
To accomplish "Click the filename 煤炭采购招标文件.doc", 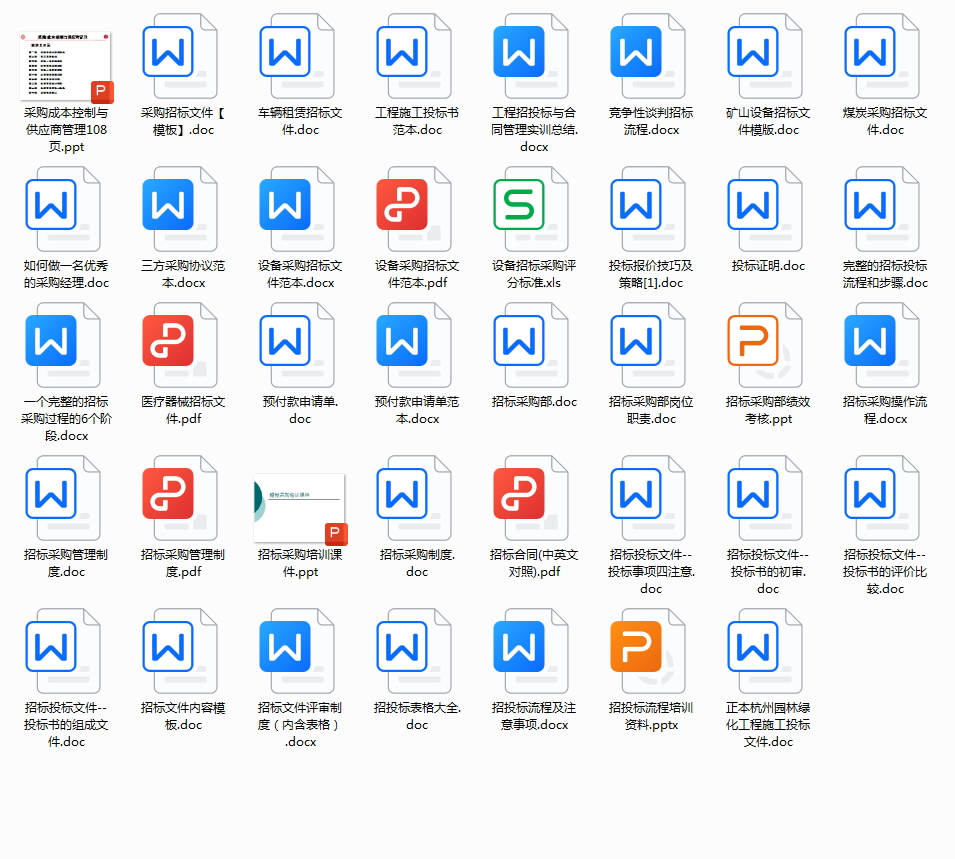I will [x=885, y=121].
